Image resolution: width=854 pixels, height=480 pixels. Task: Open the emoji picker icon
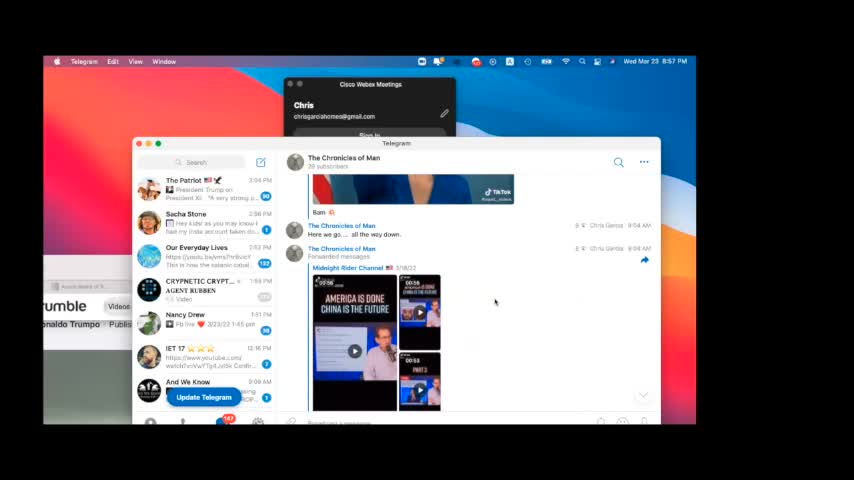pos(623,422)
